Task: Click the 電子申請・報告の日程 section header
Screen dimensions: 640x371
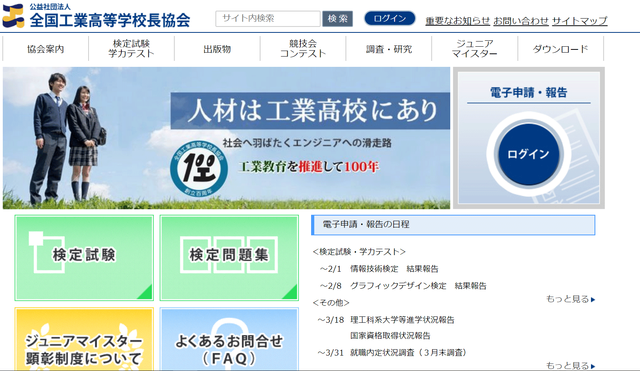Action: point(453,225)
